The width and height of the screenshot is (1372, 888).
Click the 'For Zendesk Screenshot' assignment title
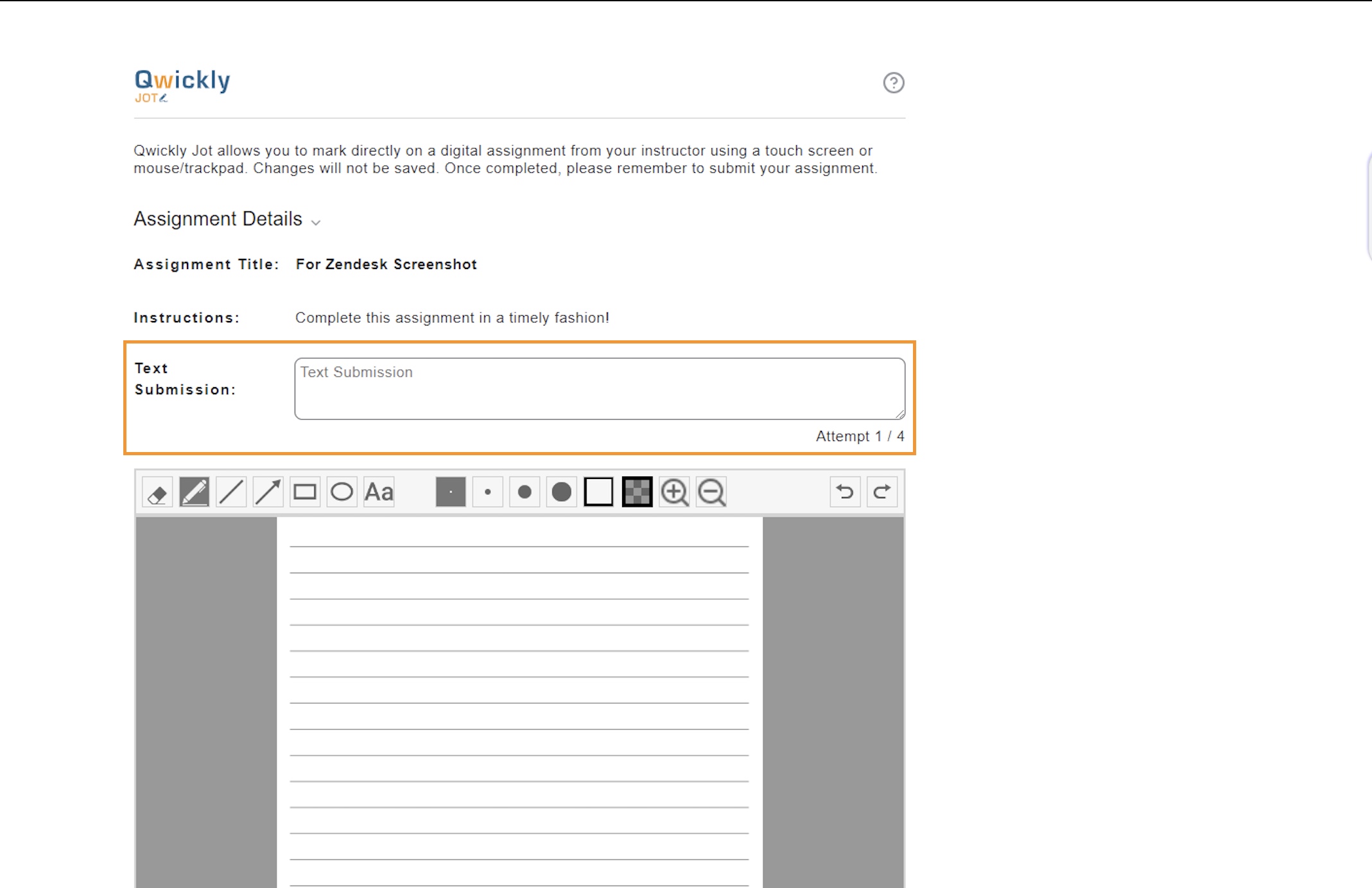pyautogui.click(x=386, y=265)
